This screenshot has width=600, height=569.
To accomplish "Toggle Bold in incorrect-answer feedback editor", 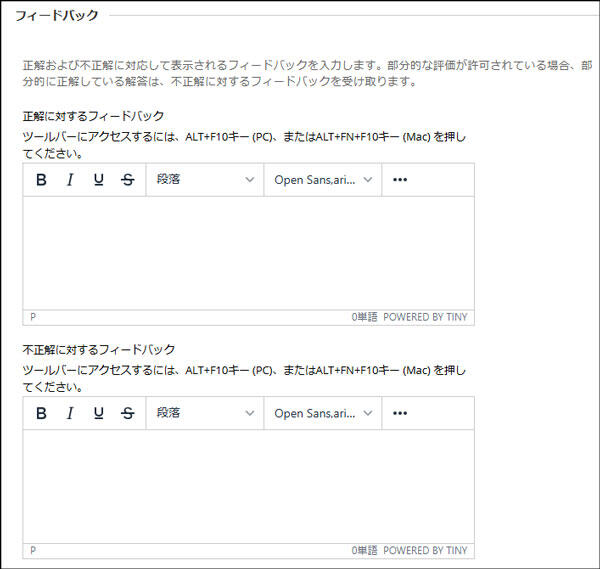I will (x=41, y=413).
